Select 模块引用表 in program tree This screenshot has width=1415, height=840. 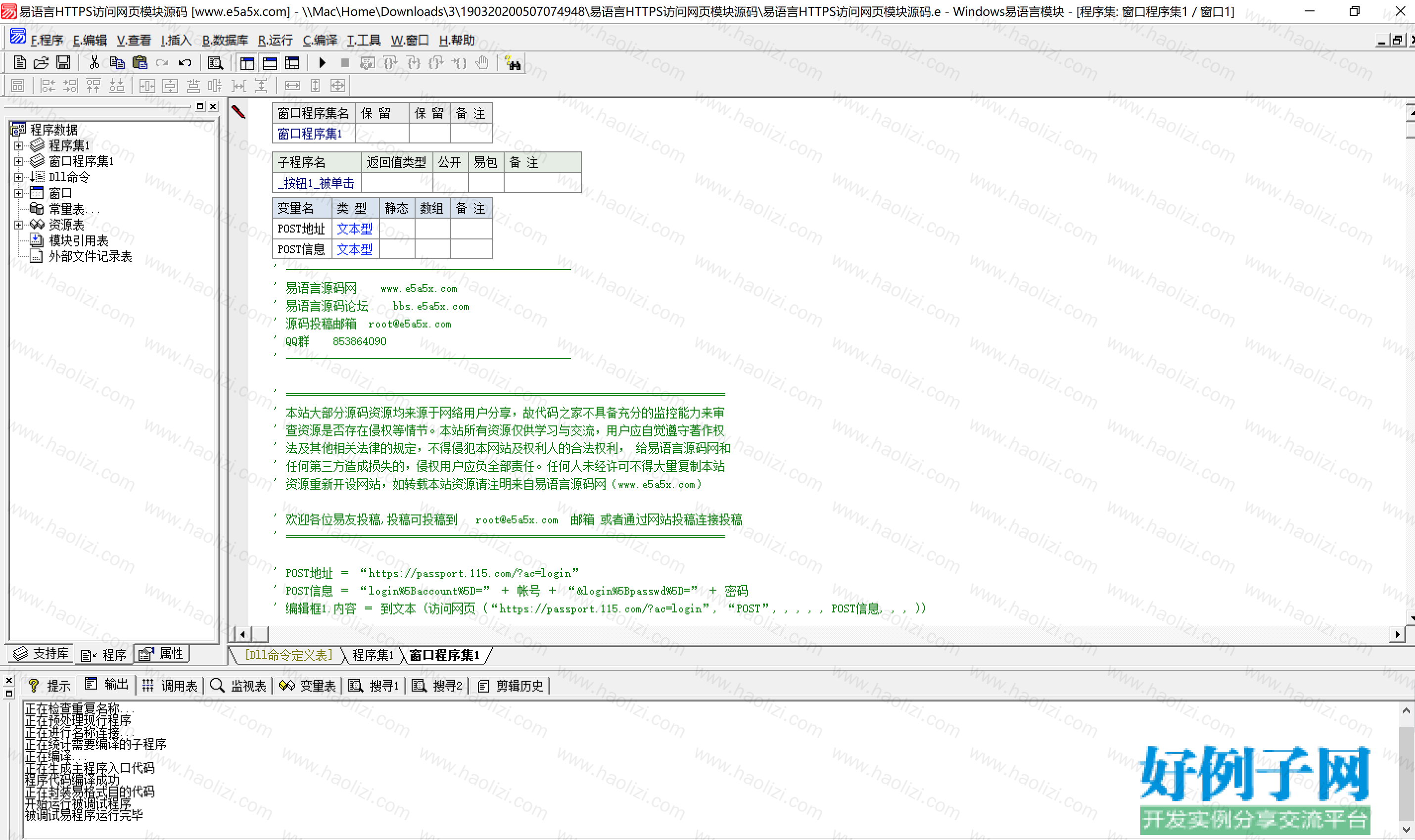pos(78,241)
